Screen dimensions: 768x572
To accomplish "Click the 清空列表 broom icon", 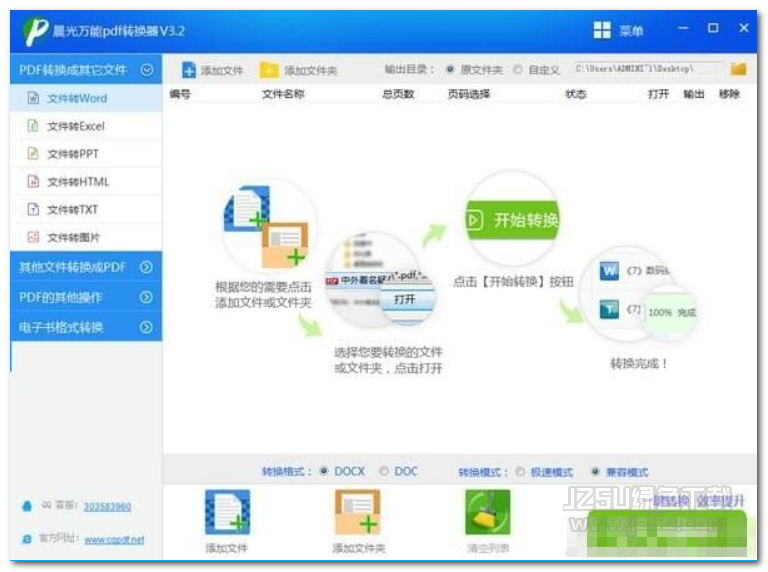I will tap(488, 512).
